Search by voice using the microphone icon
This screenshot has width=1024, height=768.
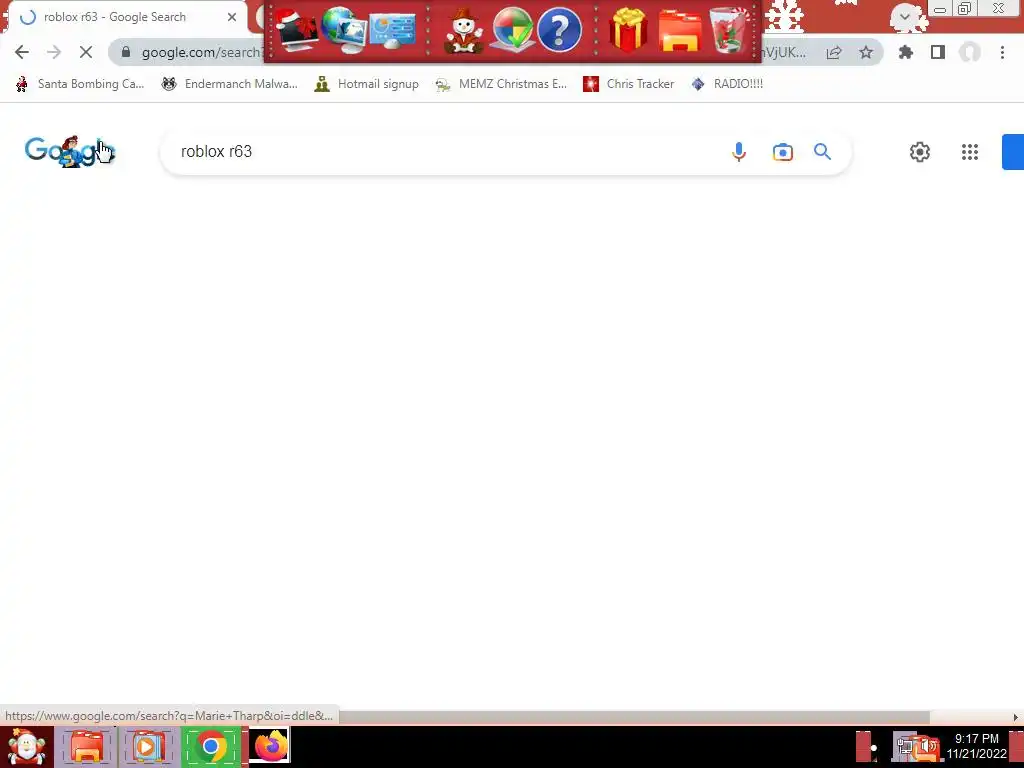[739, 152]
